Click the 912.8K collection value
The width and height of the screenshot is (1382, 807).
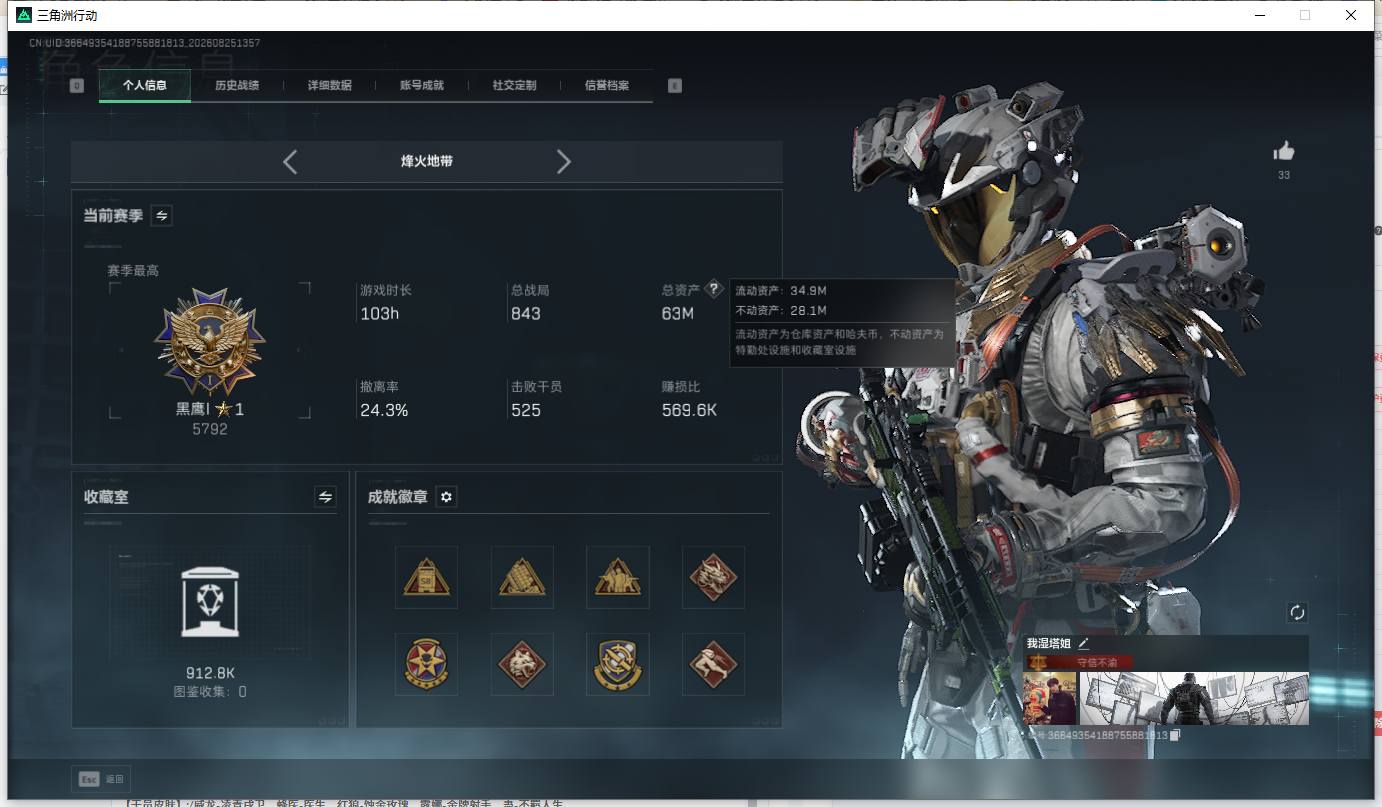tap(210, 673)
